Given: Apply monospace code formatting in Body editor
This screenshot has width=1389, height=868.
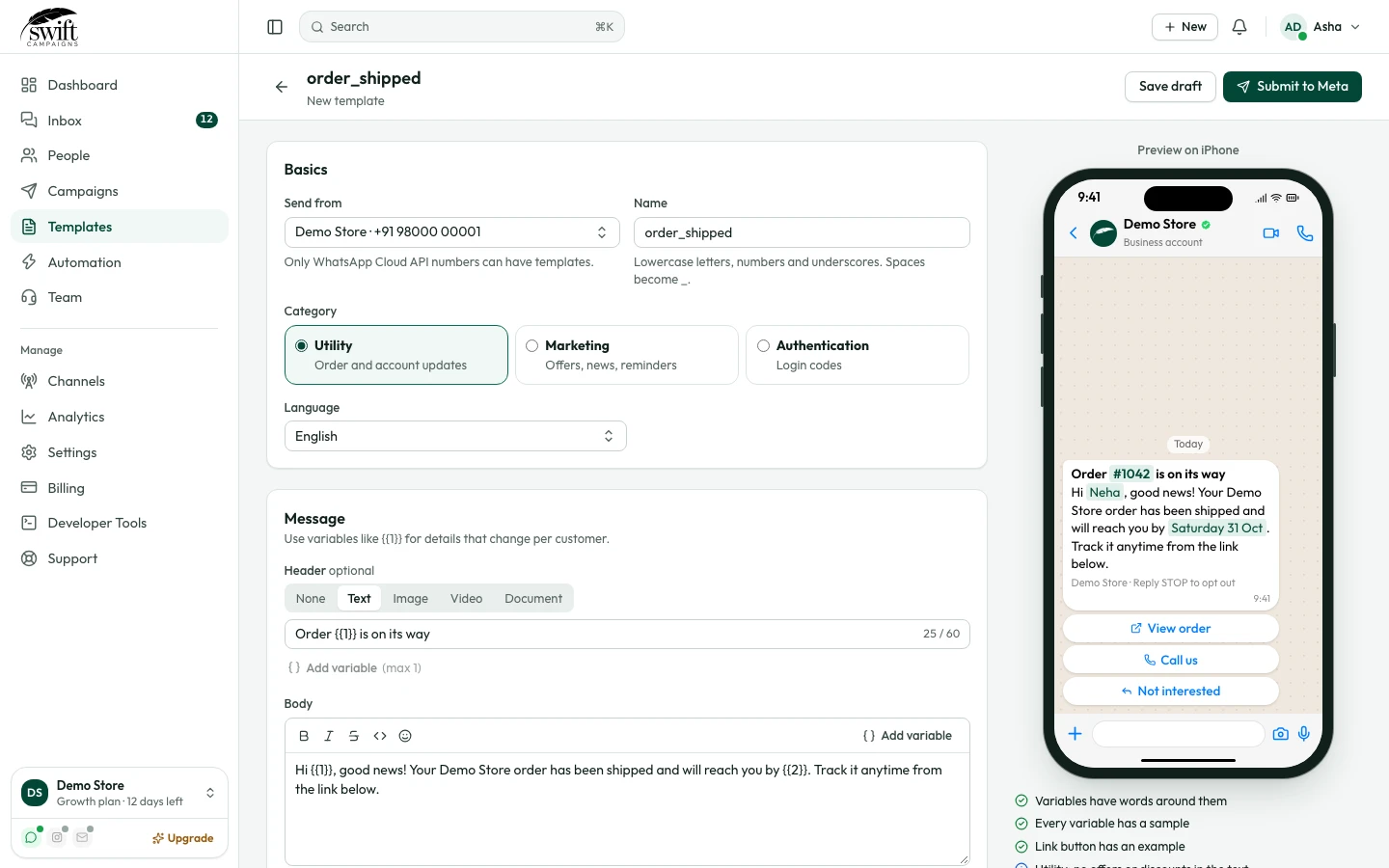Looking at the screenshot, I should tap(380, 736).
